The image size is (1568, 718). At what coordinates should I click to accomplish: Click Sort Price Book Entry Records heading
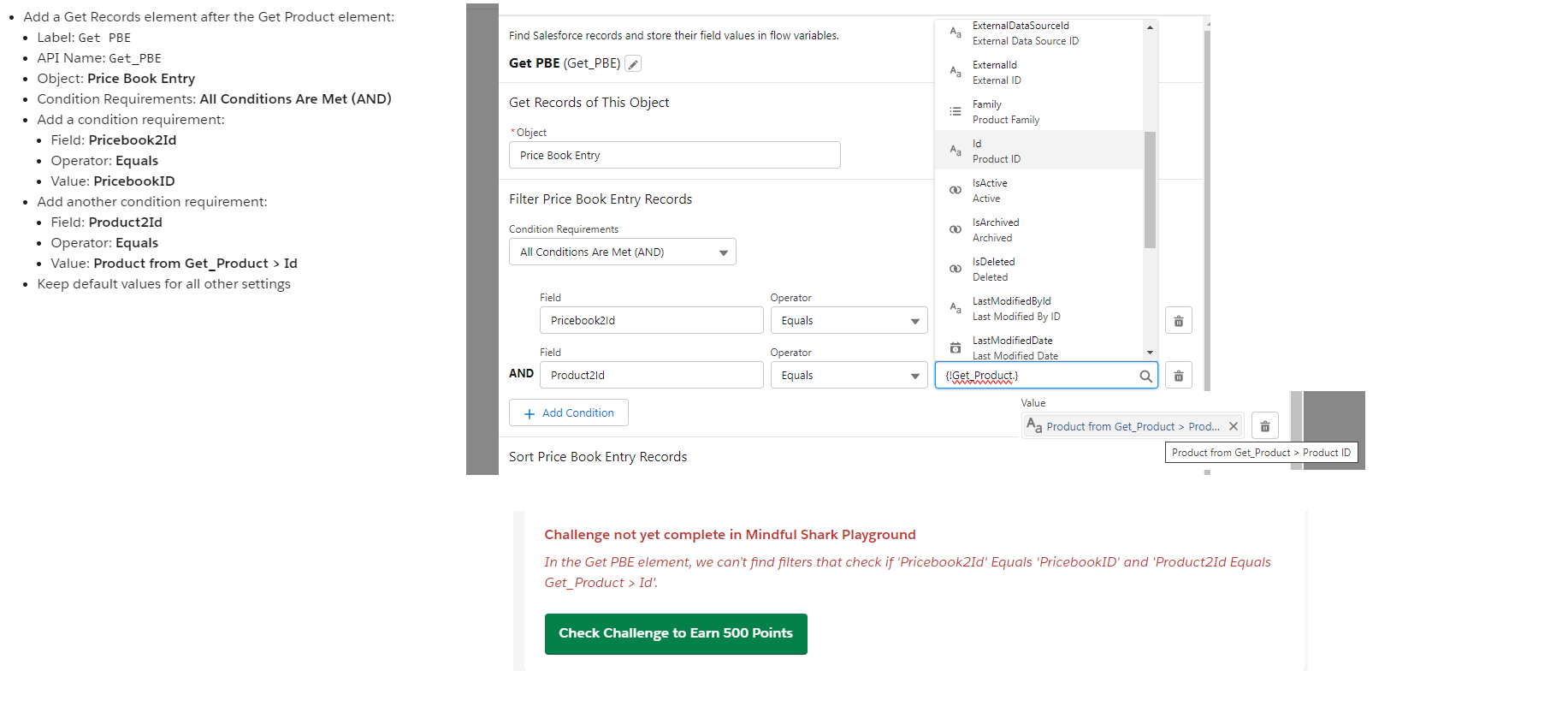tap(598, 457)
